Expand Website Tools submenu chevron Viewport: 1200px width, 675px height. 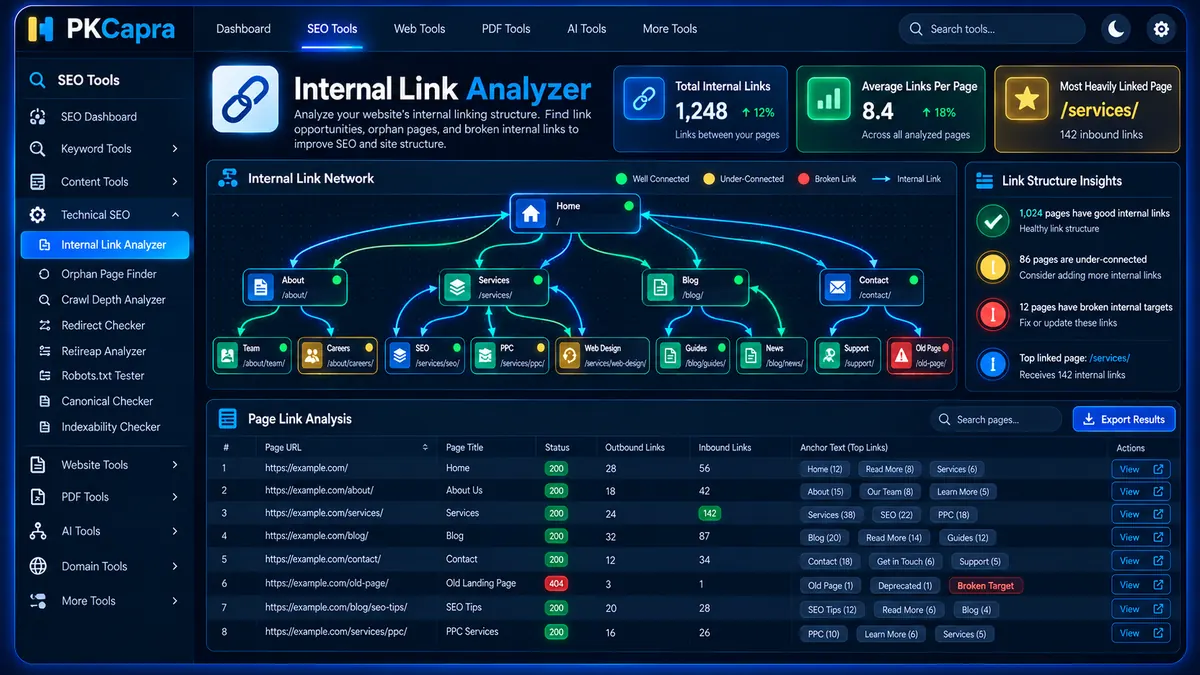click(x=175, y=465)
